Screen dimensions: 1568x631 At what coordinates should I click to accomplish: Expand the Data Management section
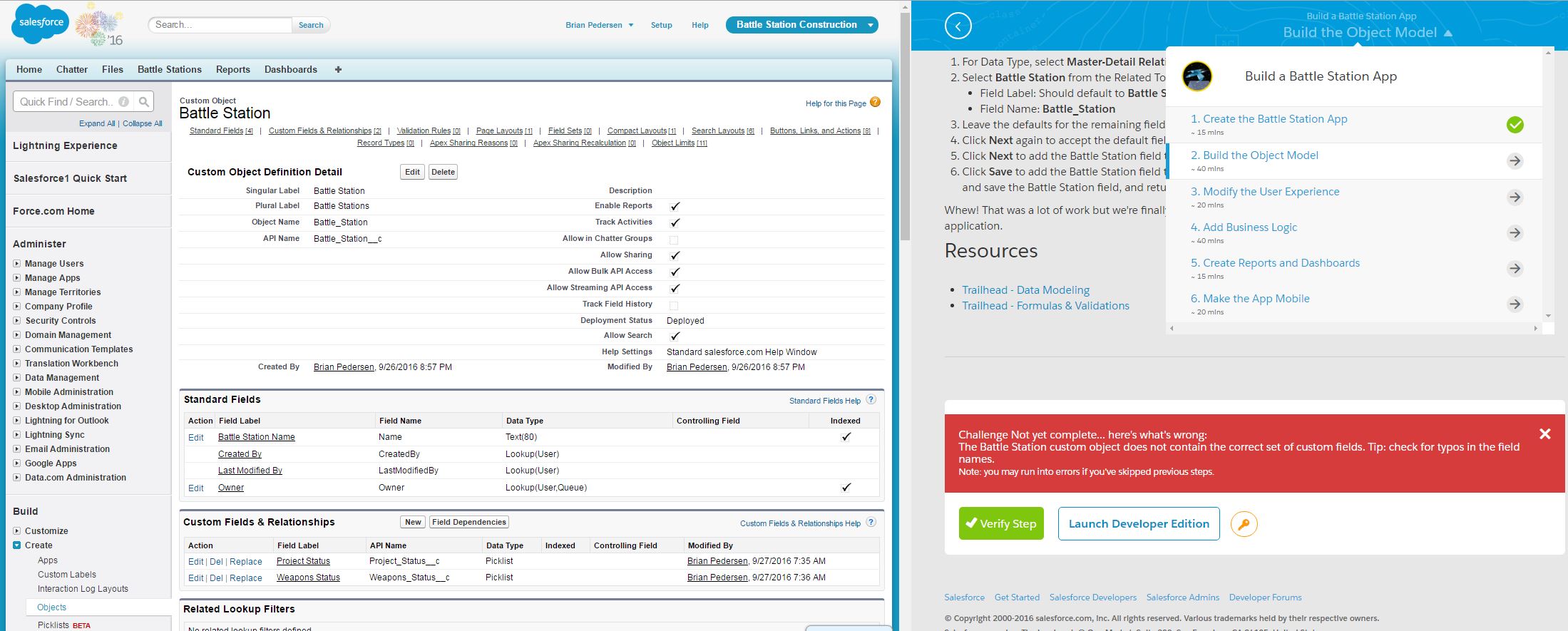[17, 378]
